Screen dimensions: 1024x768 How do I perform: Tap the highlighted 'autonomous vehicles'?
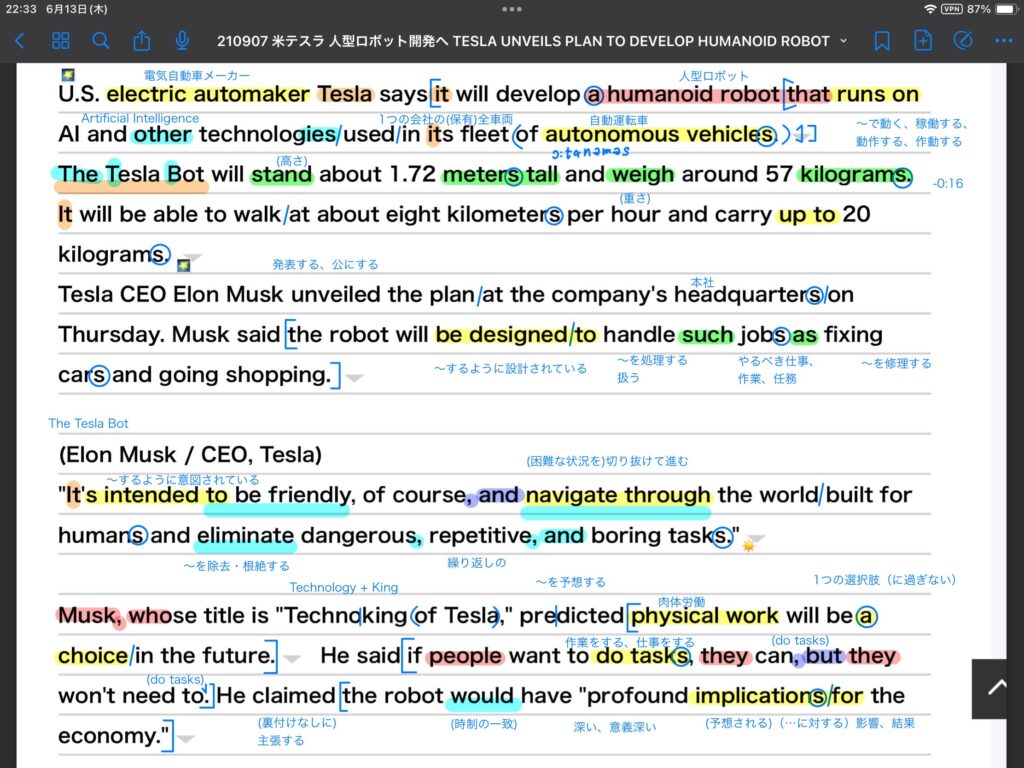coord(660,135)
